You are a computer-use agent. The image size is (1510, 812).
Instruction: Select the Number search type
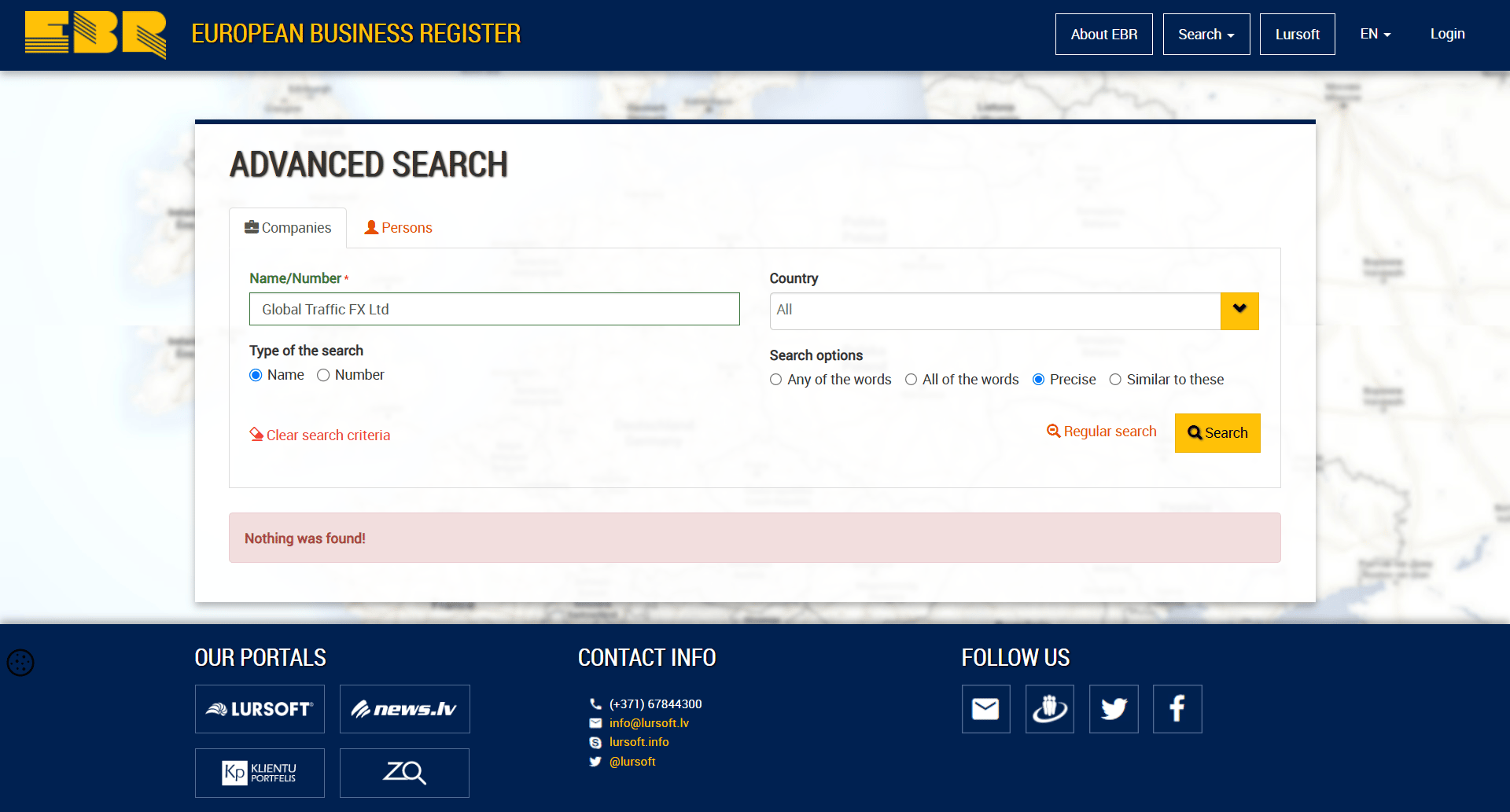point(323,375)
